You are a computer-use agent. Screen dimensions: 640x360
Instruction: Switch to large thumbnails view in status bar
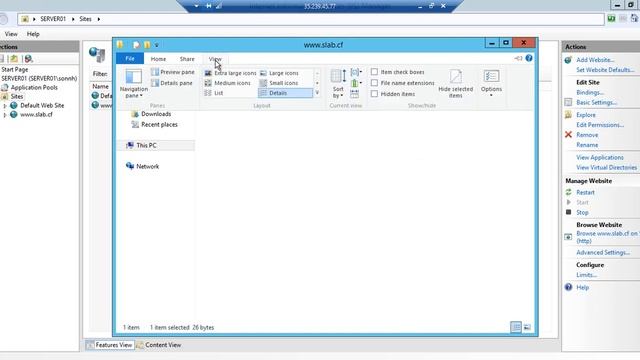(527, 327)
